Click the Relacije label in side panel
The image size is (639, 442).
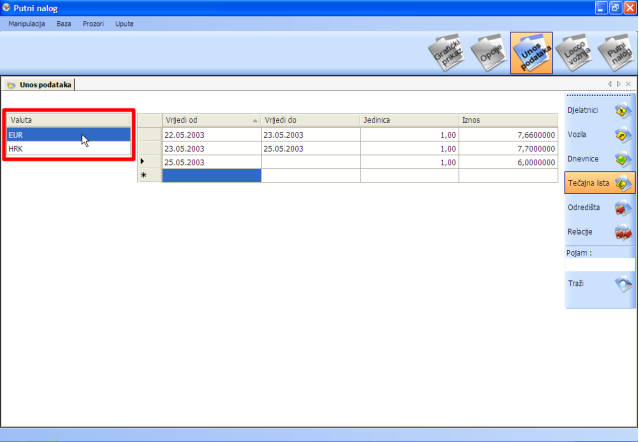coord(580,232)
